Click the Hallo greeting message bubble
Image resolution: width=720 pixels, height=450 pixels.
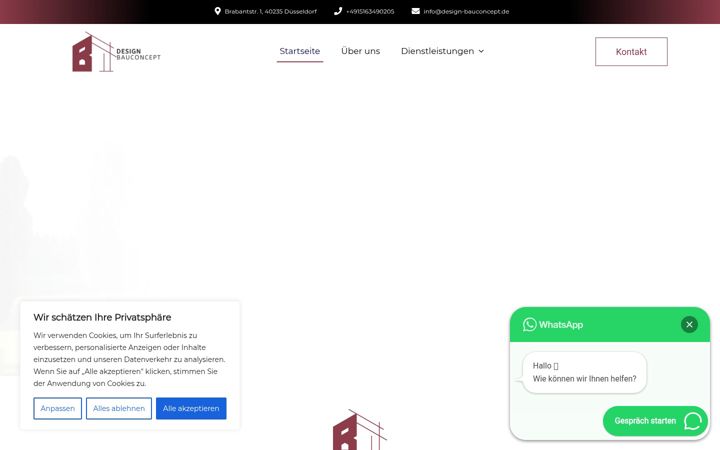(x=585, y=372)
